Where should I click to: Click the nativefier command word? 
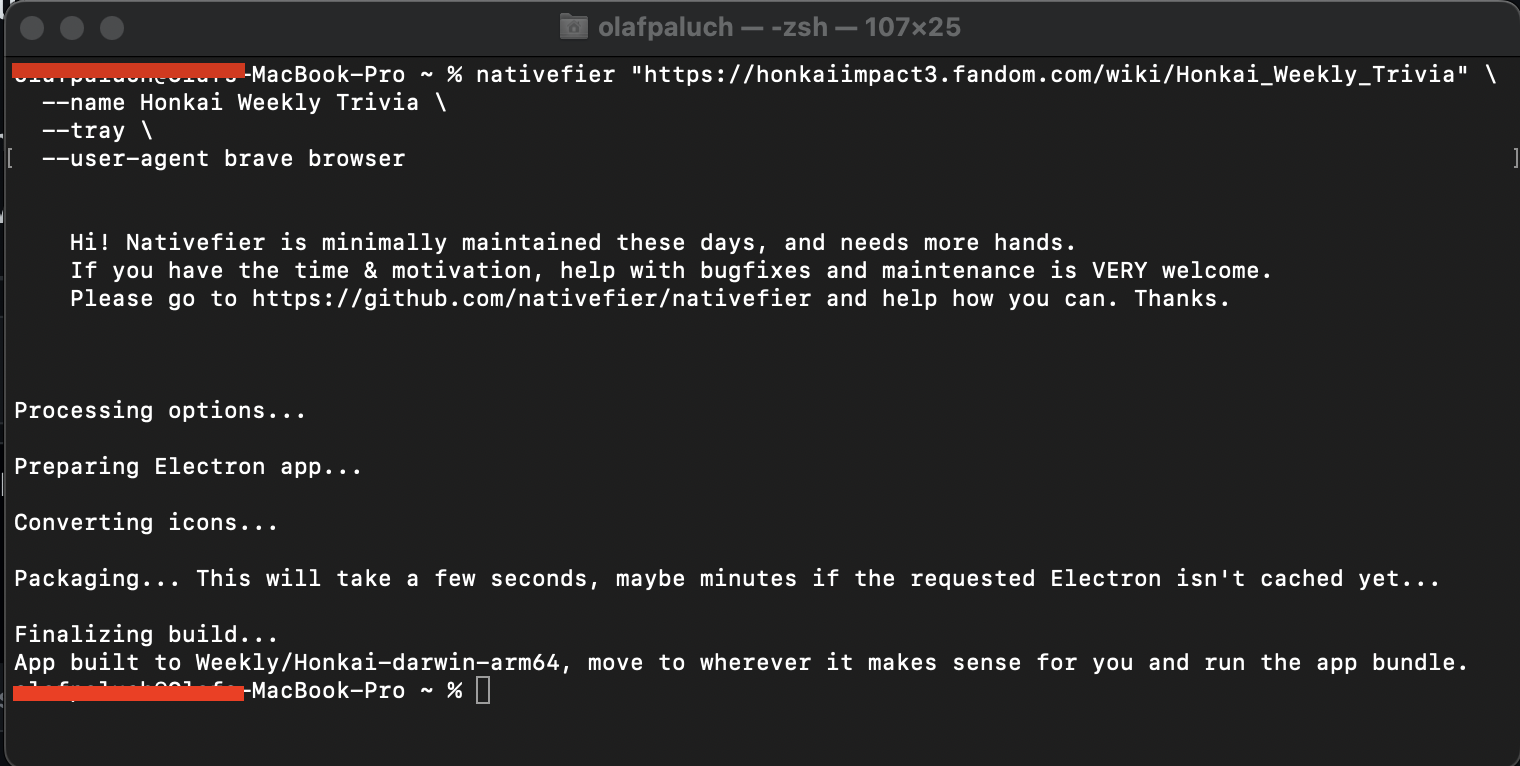pos(545,73)
